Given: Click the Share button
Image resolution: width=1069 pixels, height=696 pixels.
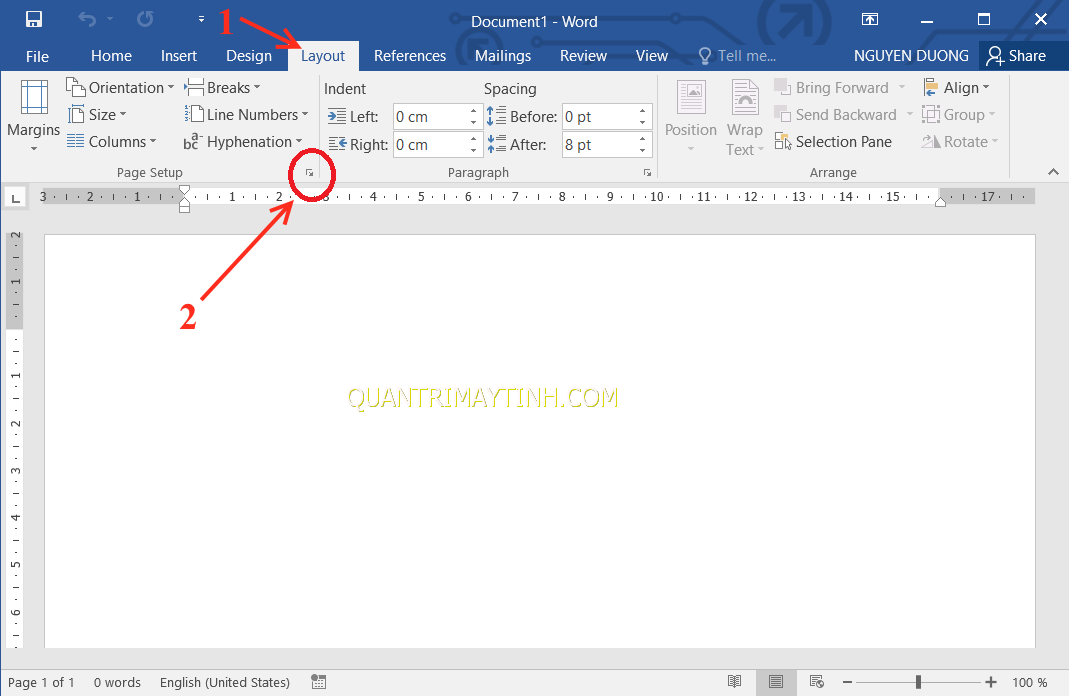Looking at the screenshot, I should 1017,56.
